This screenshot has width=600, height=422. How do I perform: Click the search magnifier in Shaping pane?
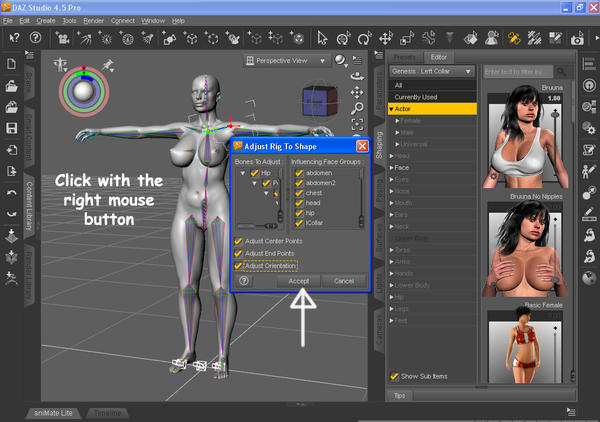[x=561, y=72]
